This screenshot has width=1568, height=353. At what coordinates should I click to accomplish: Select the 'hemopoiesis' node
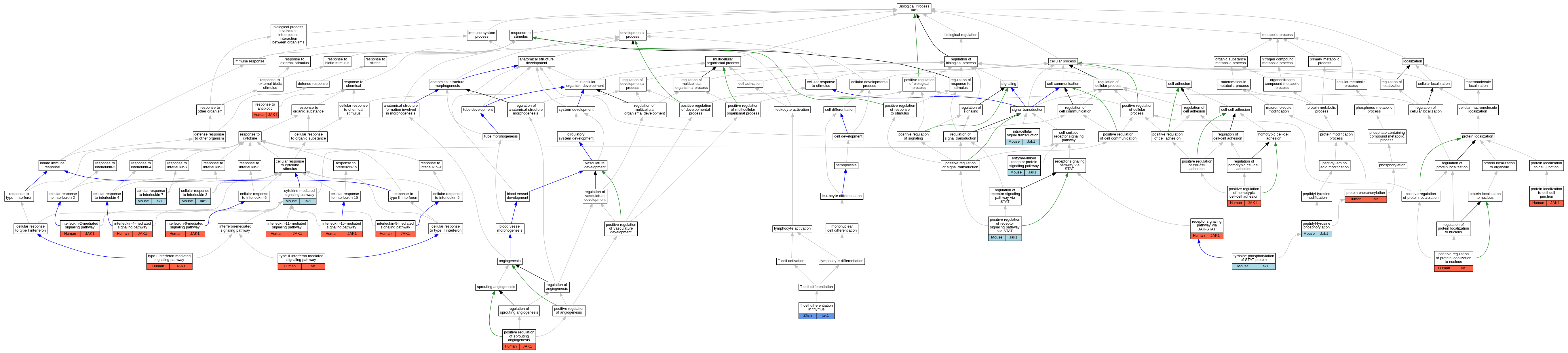click(846, 165)
